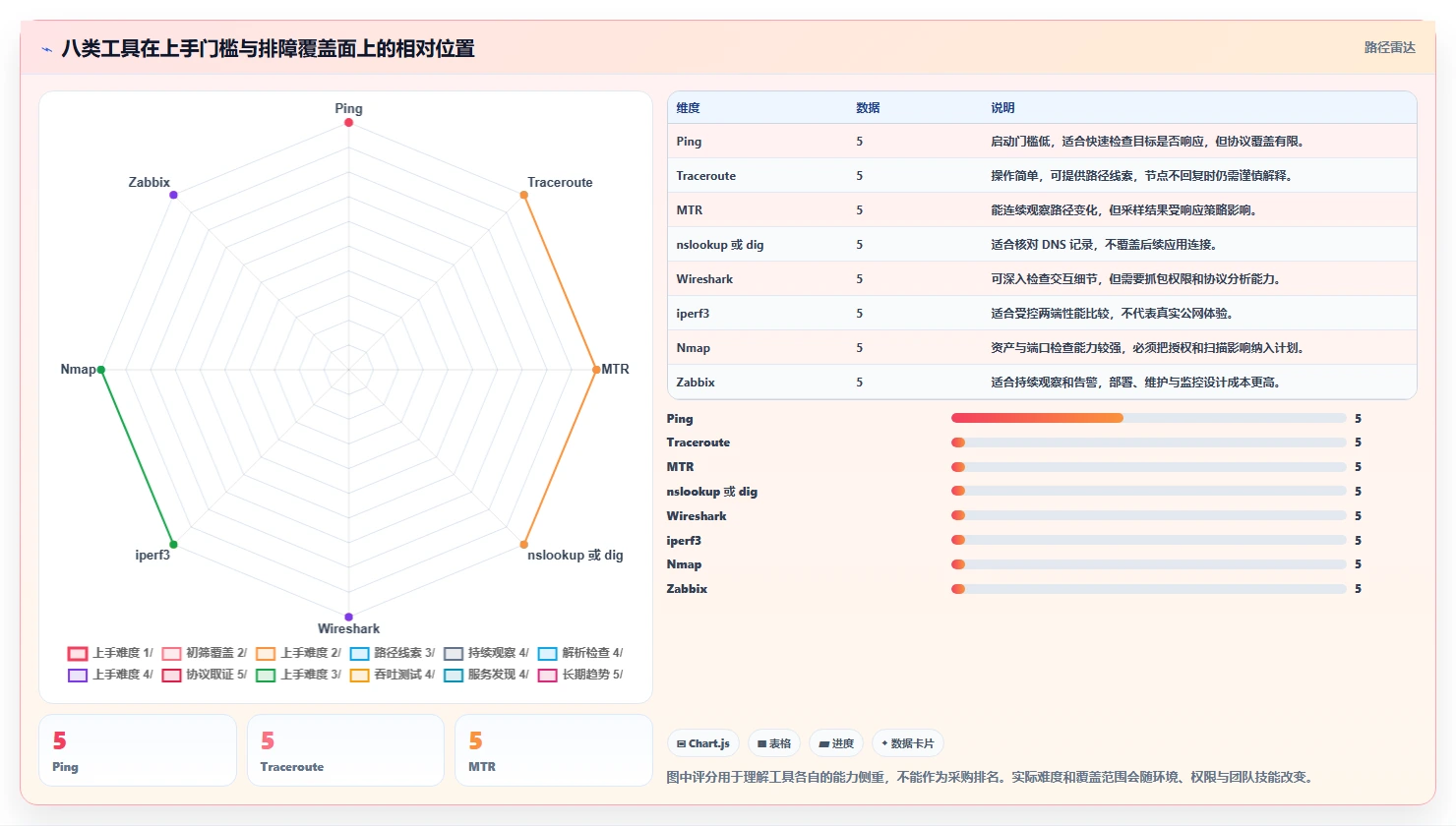Click the Wireshark progress bar
The height and width of the screenshot is (826, 1456).
coord(1149,515)
